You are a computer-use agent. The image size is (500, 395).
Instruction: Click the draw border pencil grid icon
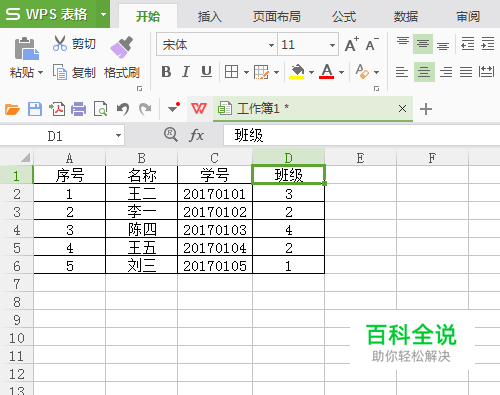point(261,72)
